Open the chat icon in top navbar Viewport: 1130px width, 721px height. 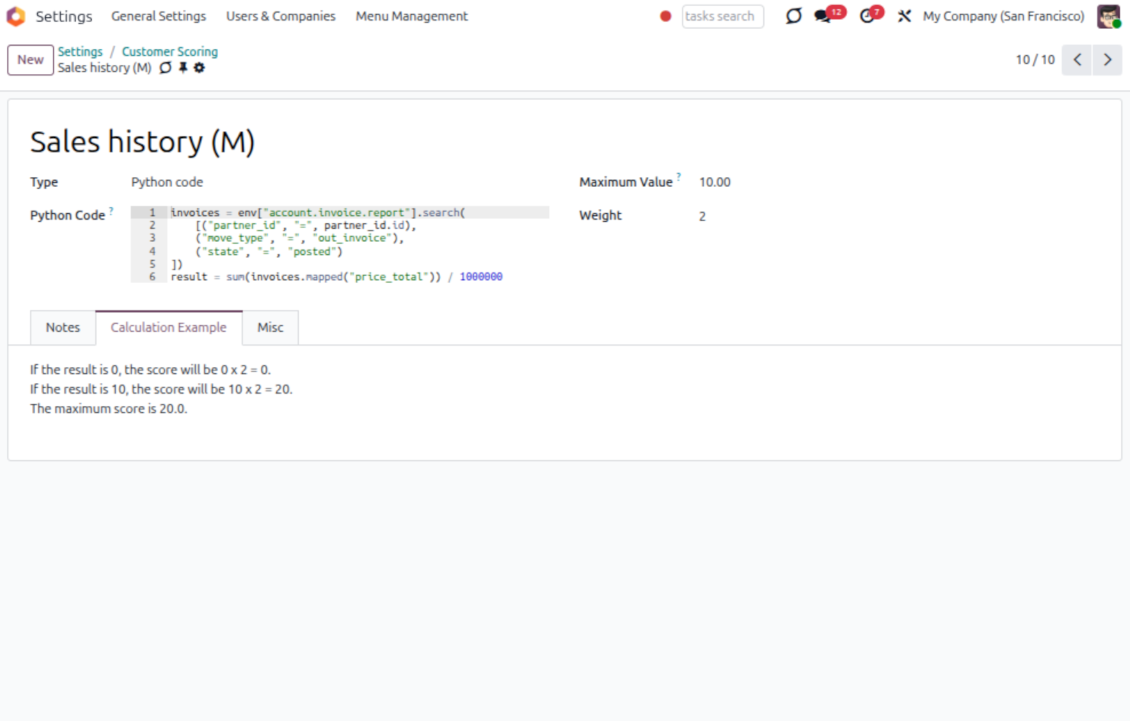[x=793, y=16]
